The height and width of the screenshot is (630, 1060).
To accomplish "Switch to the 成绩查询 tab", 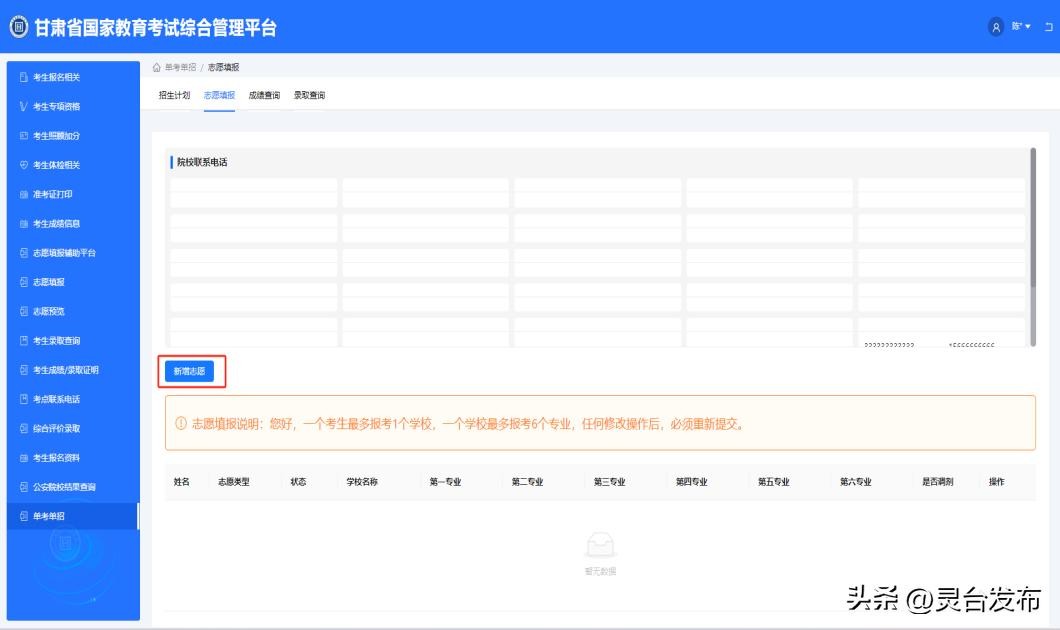I will (x=264, y=96).
